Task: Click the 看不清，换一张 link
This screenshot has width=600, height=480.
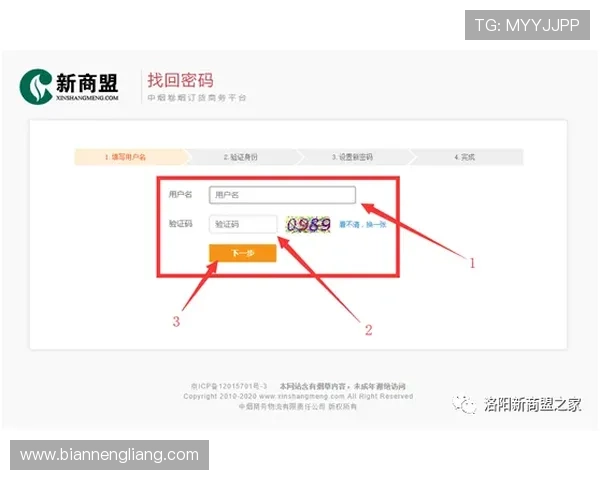Action: click(x=363, y=224)
